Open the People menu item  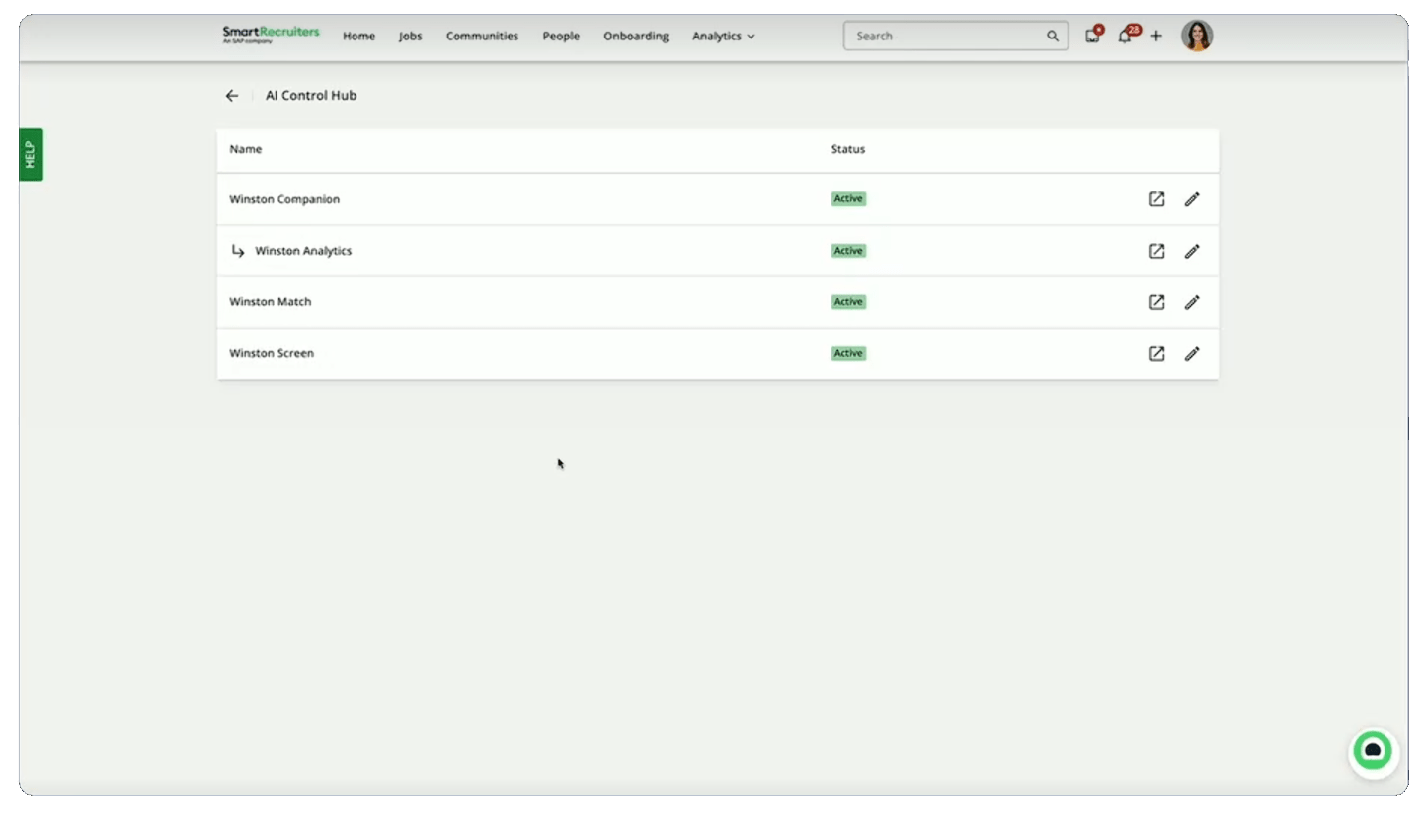(x=560, y=37)
